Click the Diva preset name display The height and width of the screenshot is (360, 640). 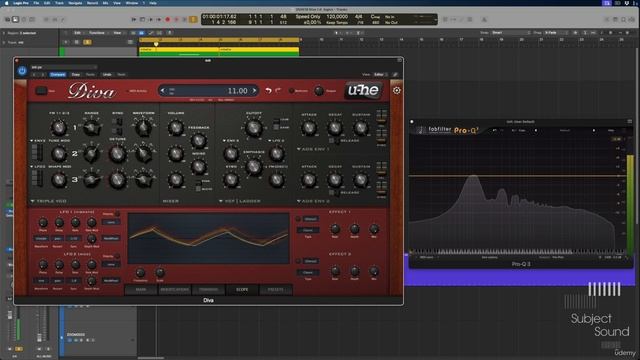[209, 91]
